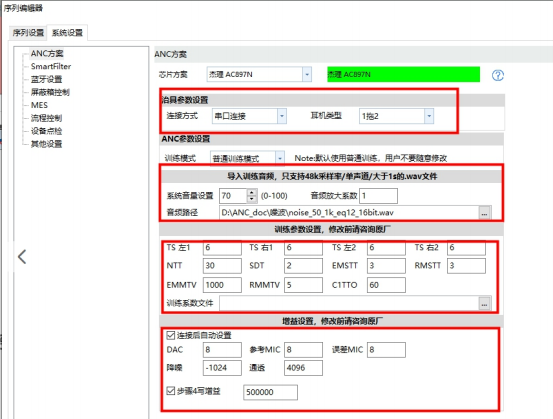Open the 训练模式 dropdown
Image resolution: width=553 pixels, height=419 pixels.
[280, 158]
